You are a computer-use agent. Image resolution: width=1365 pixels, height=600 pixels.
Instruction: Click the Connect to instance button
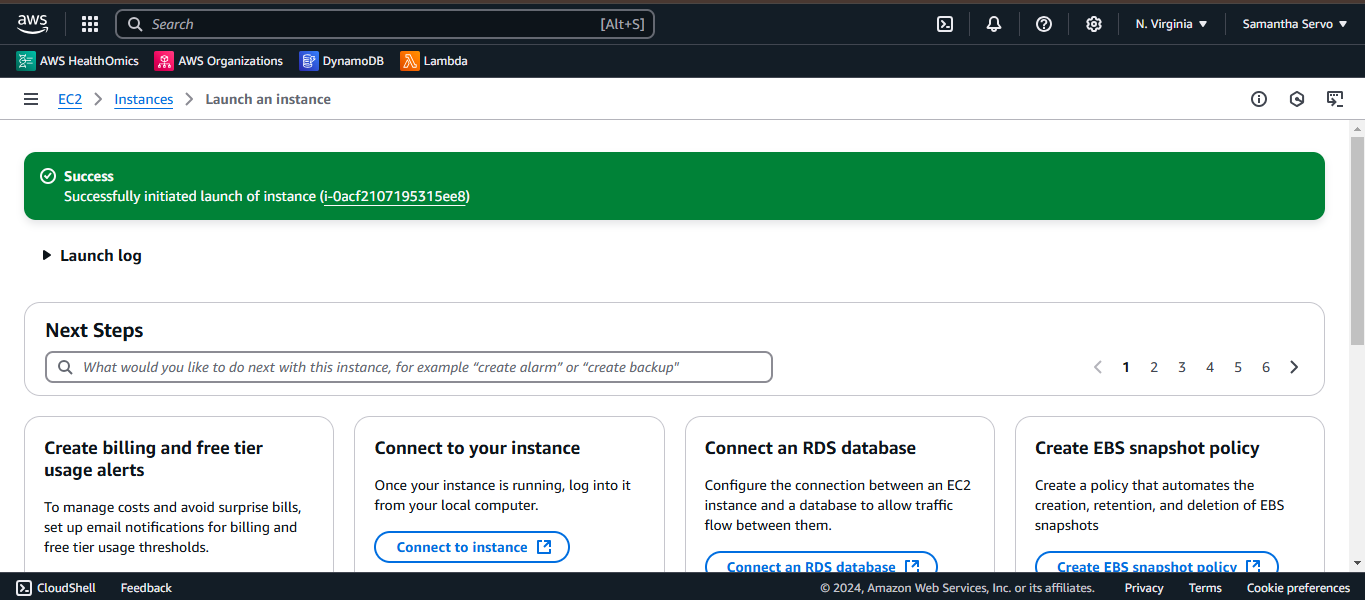pos(472,547)
